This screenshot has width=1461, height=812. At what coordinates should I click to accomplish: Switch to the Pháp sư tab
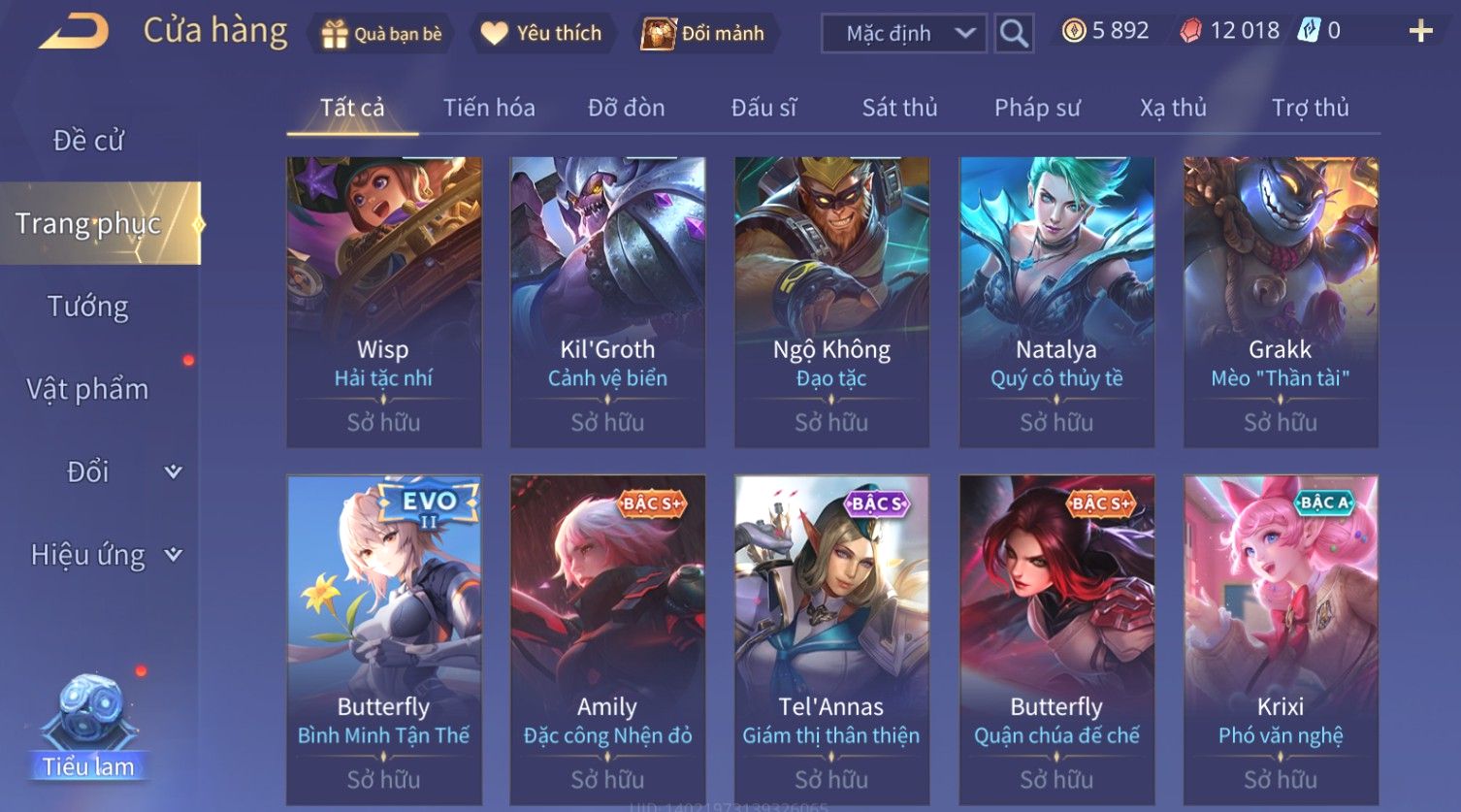click(1037, 108)
